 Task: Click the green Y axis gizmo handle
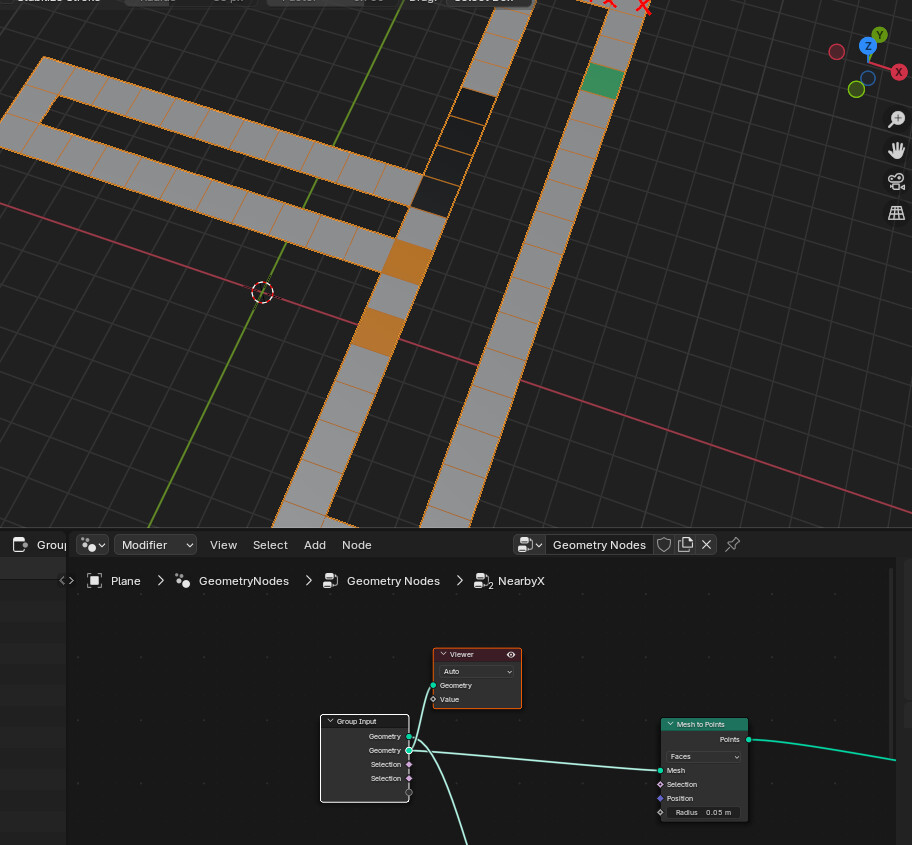[879, 35]
